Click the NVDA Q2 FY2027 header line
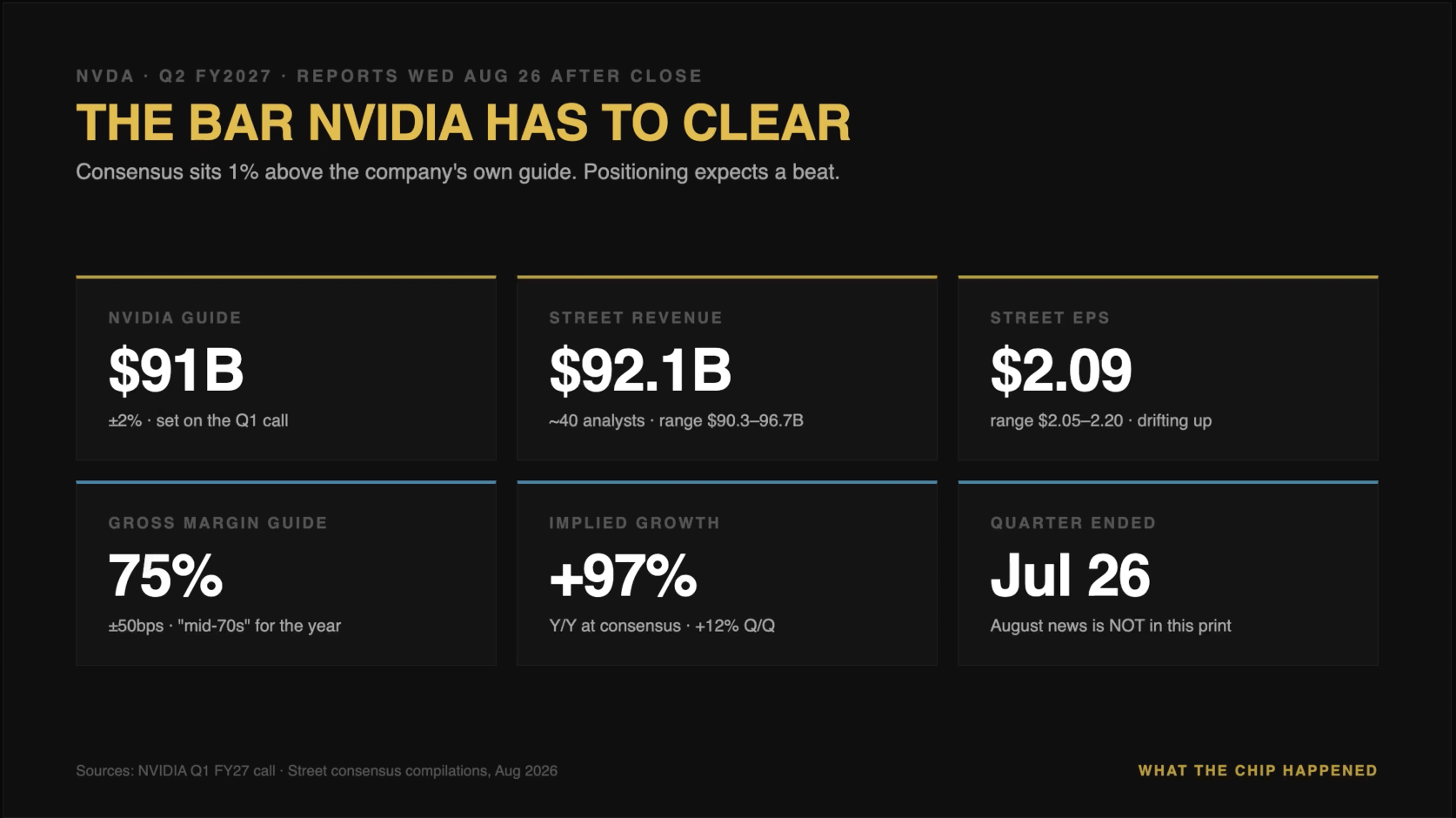Viewport: 1456px width, 818px height. [389, 76]
